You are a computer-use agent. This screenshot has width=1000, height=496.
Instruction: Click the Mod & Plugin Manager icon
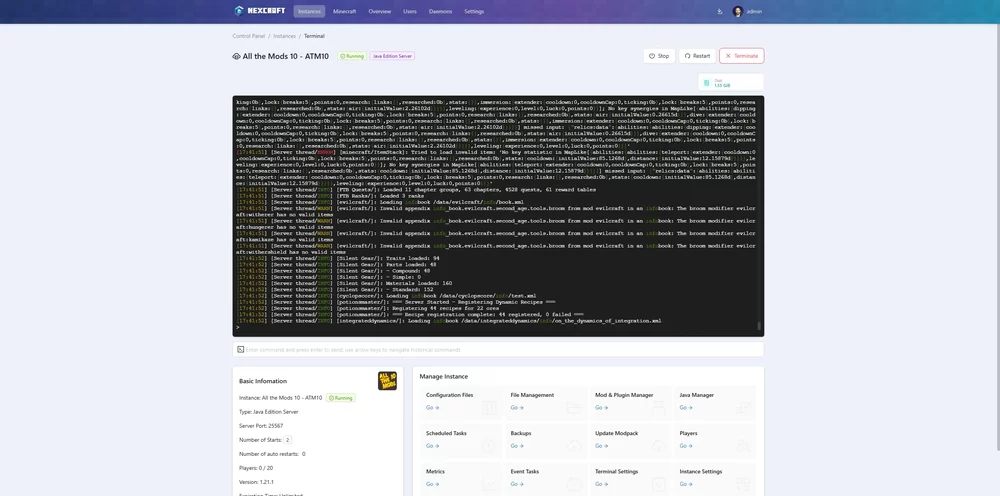click(x=658, y=407)
